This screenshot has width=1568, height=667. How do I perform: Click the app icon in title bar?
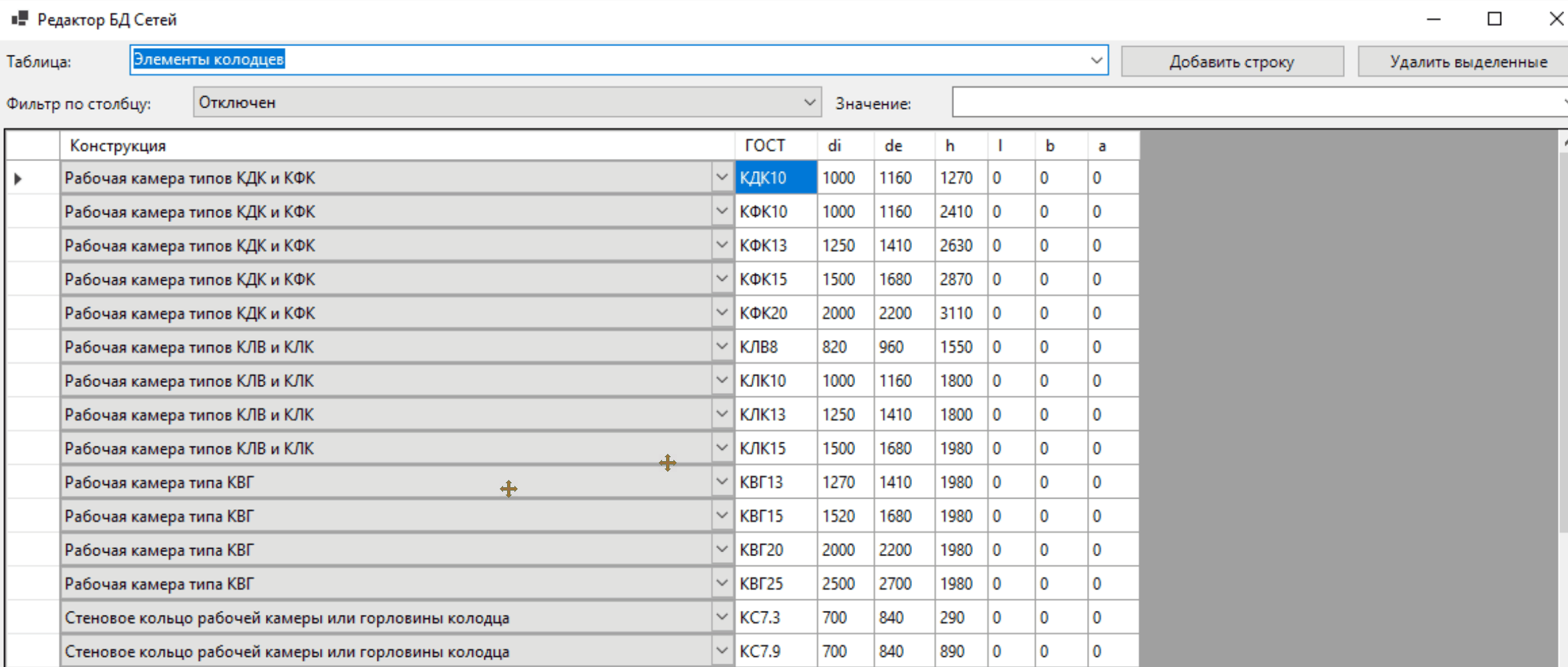click(x=20, y=19)
